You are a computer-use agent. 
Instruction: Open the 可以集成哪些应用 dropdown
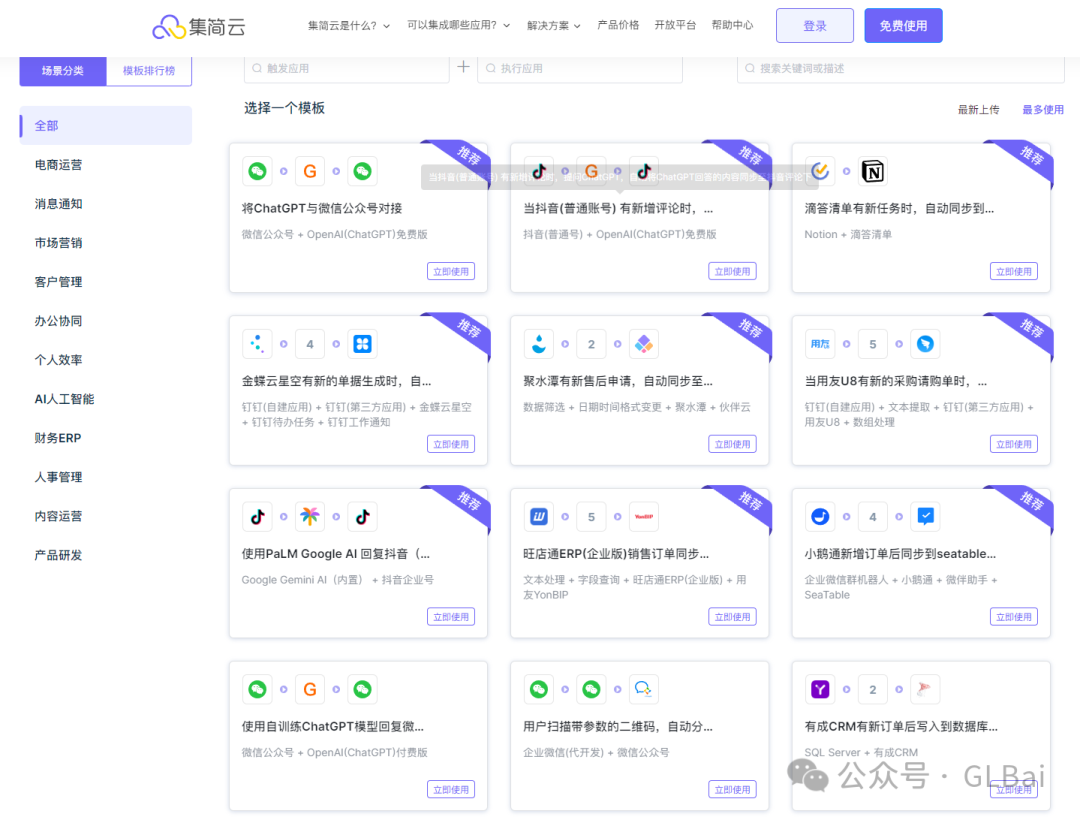coord(458,25)
